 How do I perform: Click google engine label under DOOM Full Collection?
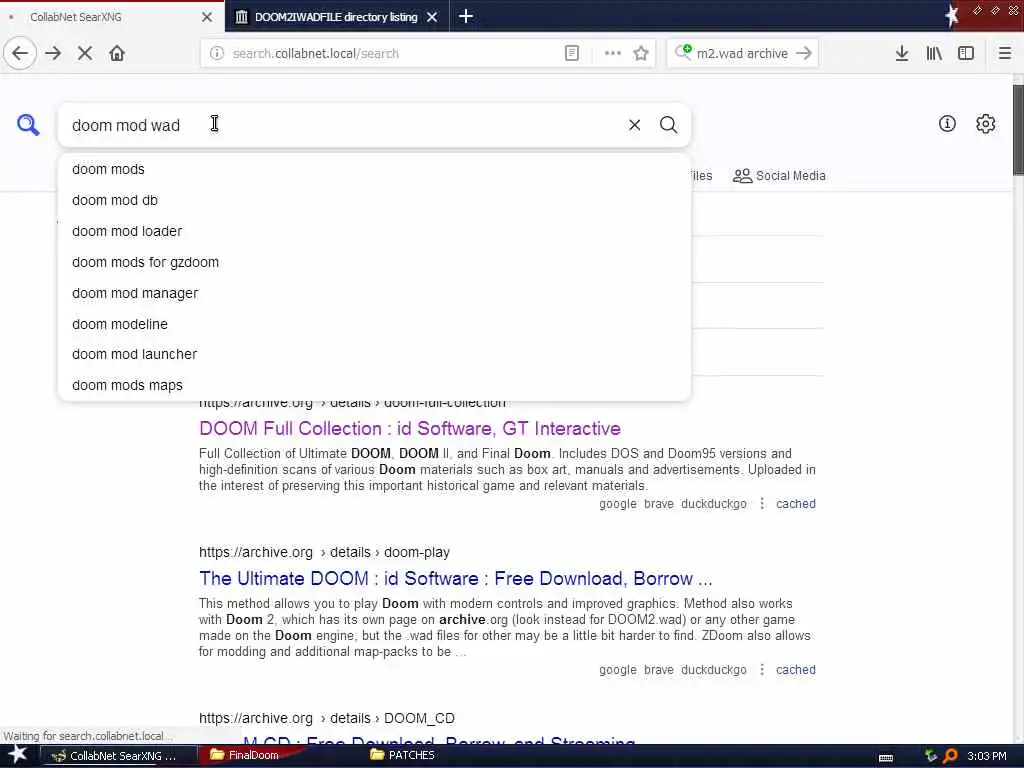coord(618,504)
